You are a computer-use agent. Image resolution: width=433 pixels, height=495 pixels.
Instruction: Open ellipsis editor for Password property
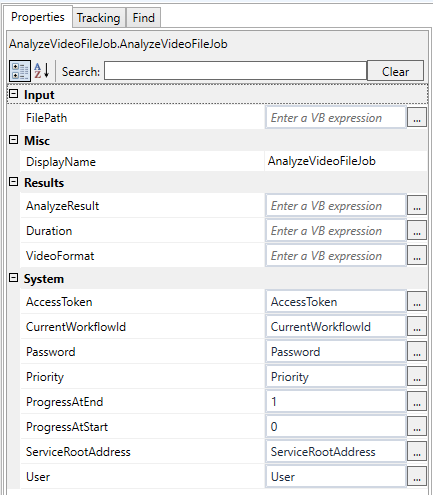click(x=417, y=351)
